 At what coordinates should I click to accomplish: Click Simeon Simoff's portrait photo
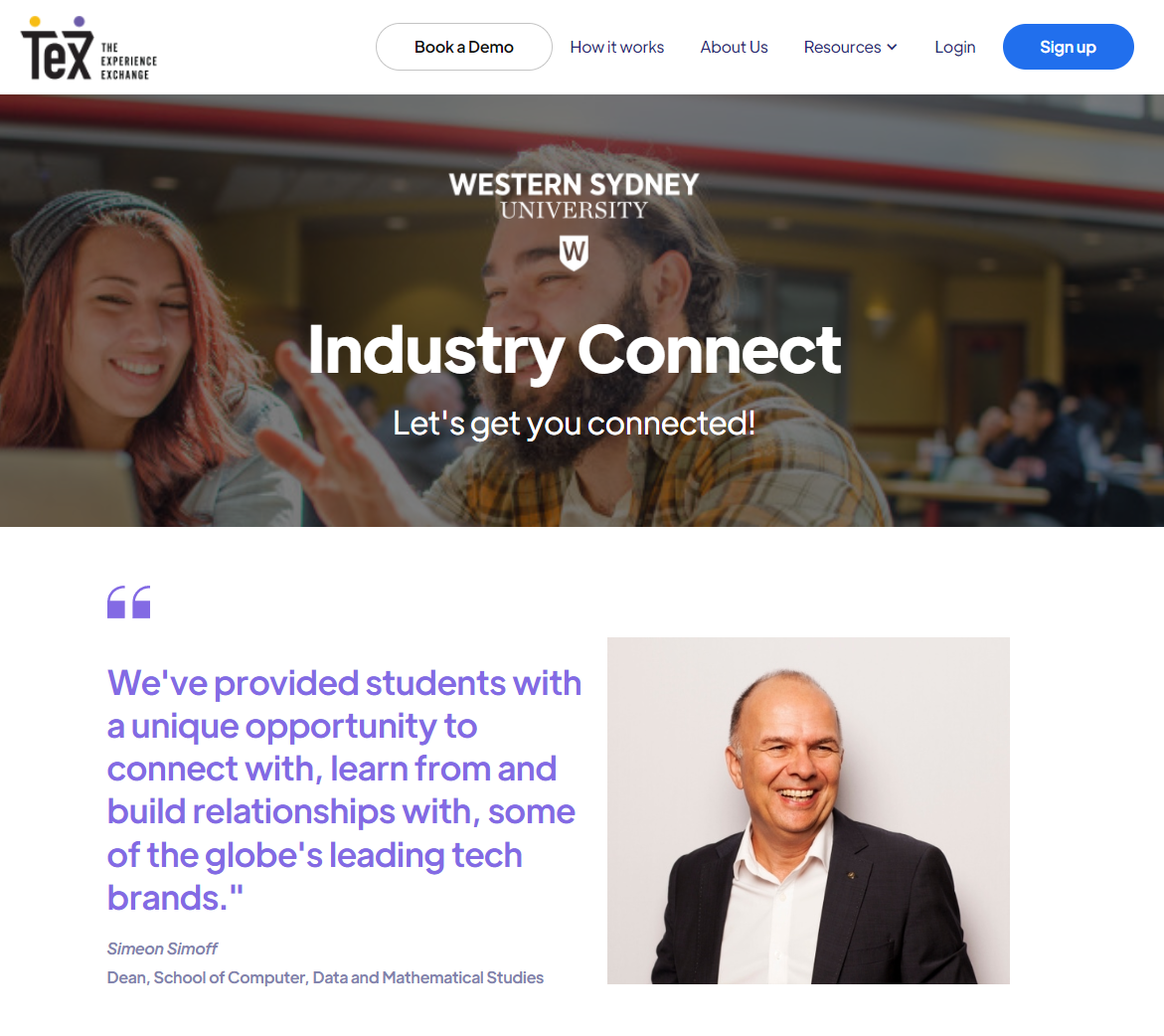pyautogui.click(x=808, y=810)
